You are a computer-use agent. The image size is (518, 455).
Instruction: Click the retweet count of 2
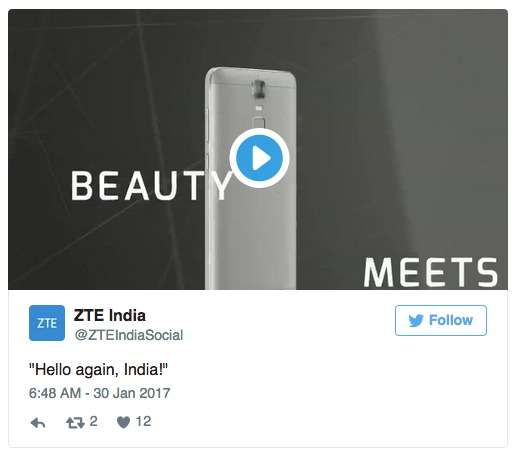point(93,421)
